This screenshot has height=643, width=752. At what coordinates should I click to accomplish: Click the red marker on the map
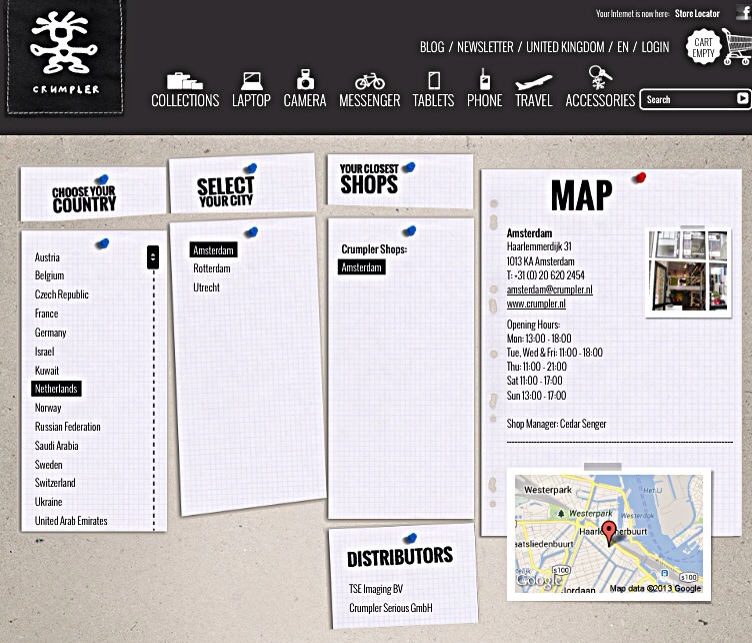[609, 532]
